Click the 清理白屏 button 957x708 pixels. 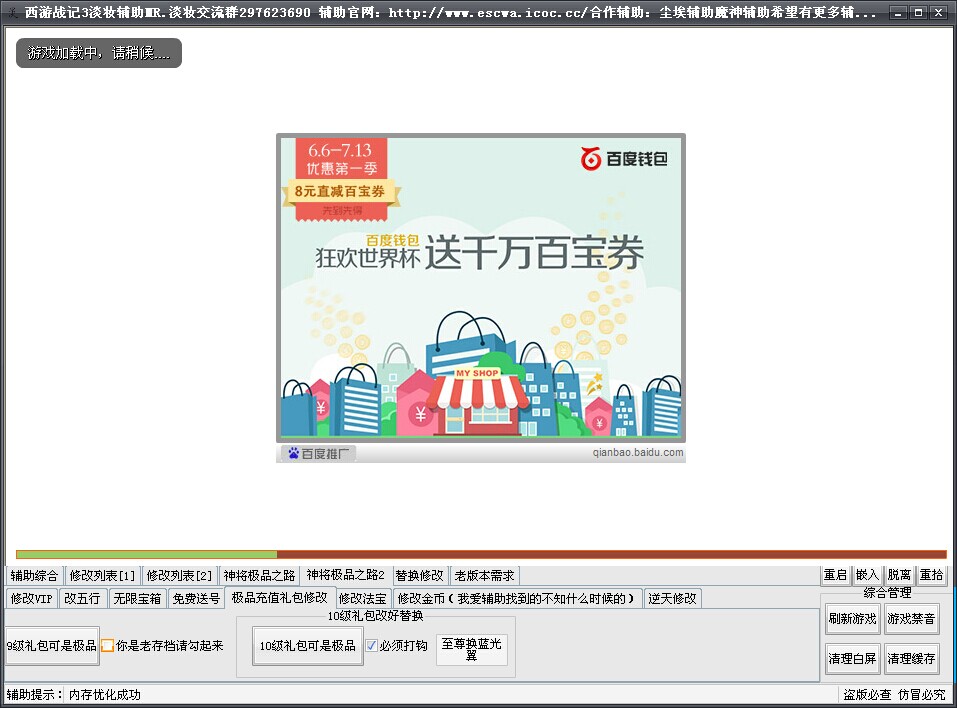tap(852, 659)
